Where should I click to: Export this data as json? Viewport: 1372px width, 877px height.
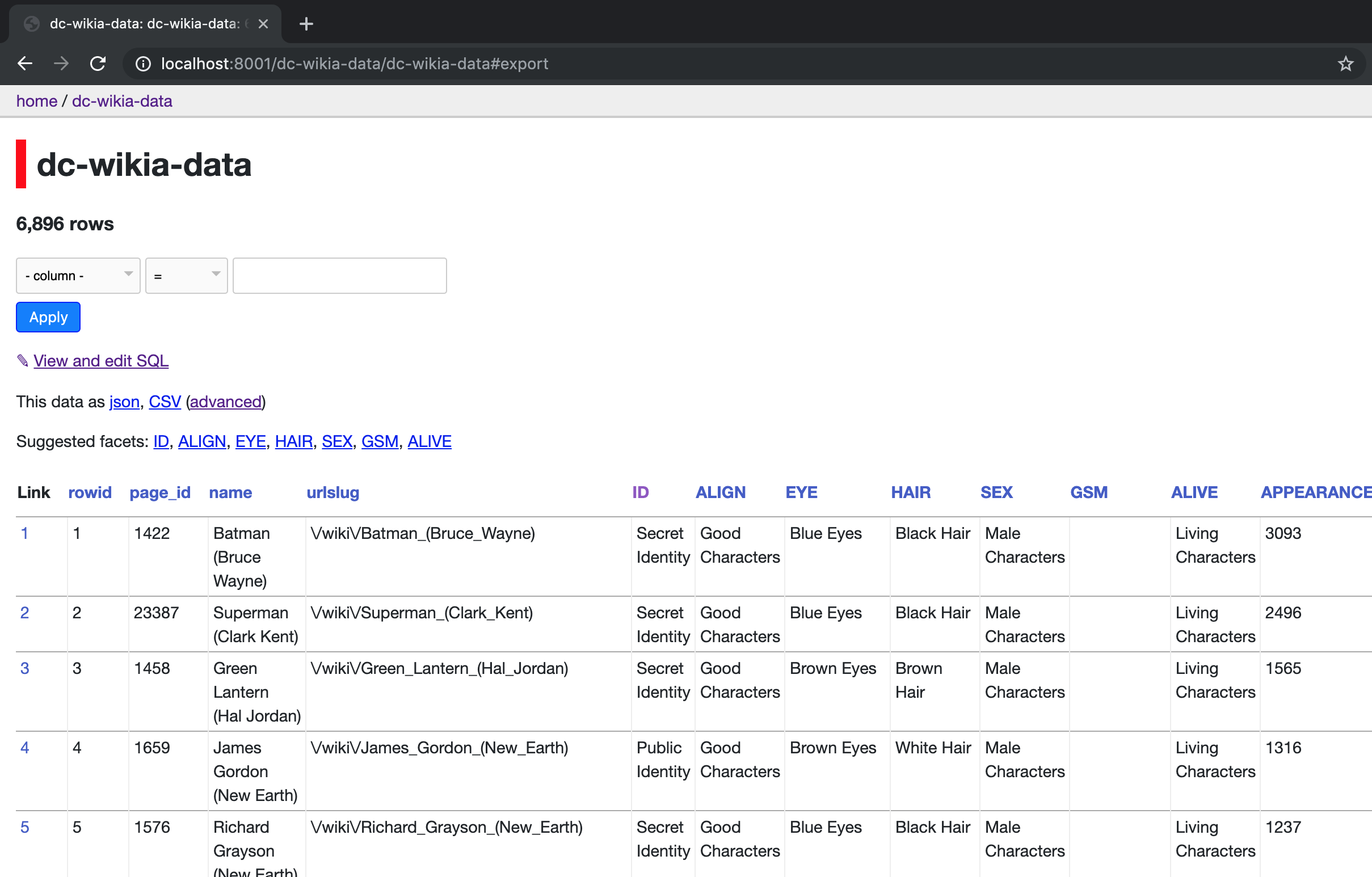pyautogui.click(x=124, y=402)
